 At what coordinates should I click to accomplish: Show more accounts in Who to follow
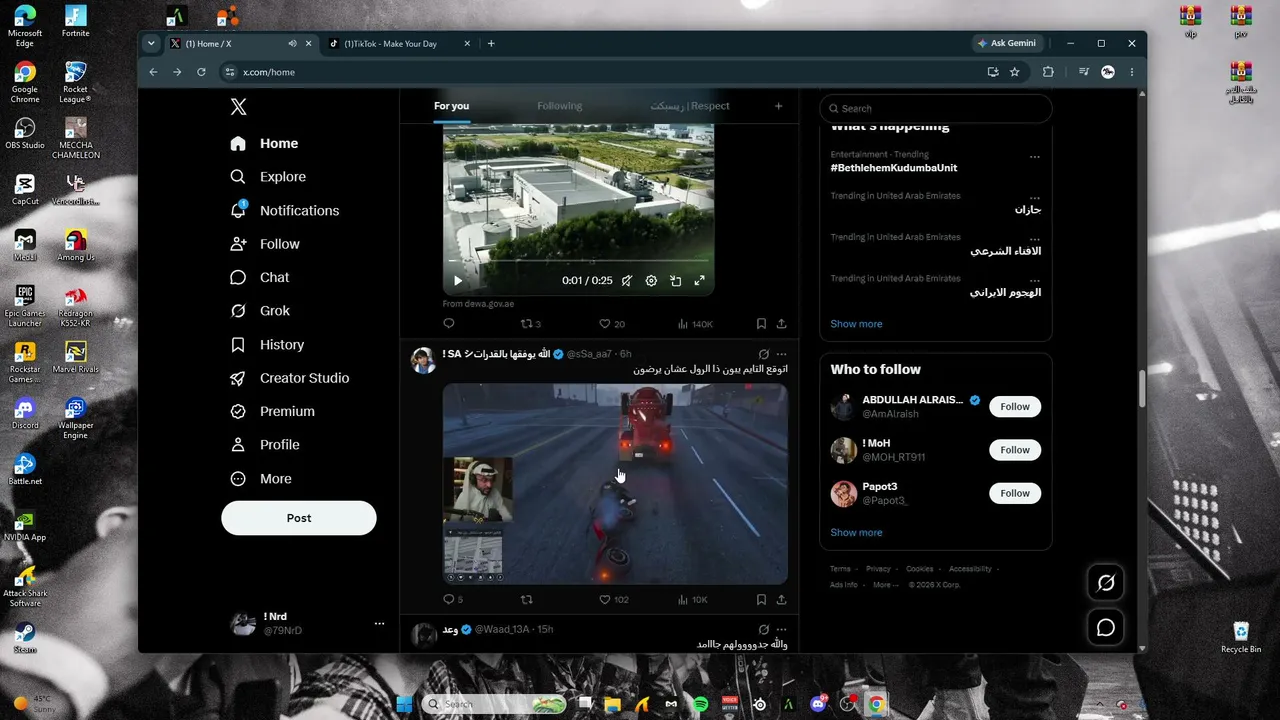(856, 533)
